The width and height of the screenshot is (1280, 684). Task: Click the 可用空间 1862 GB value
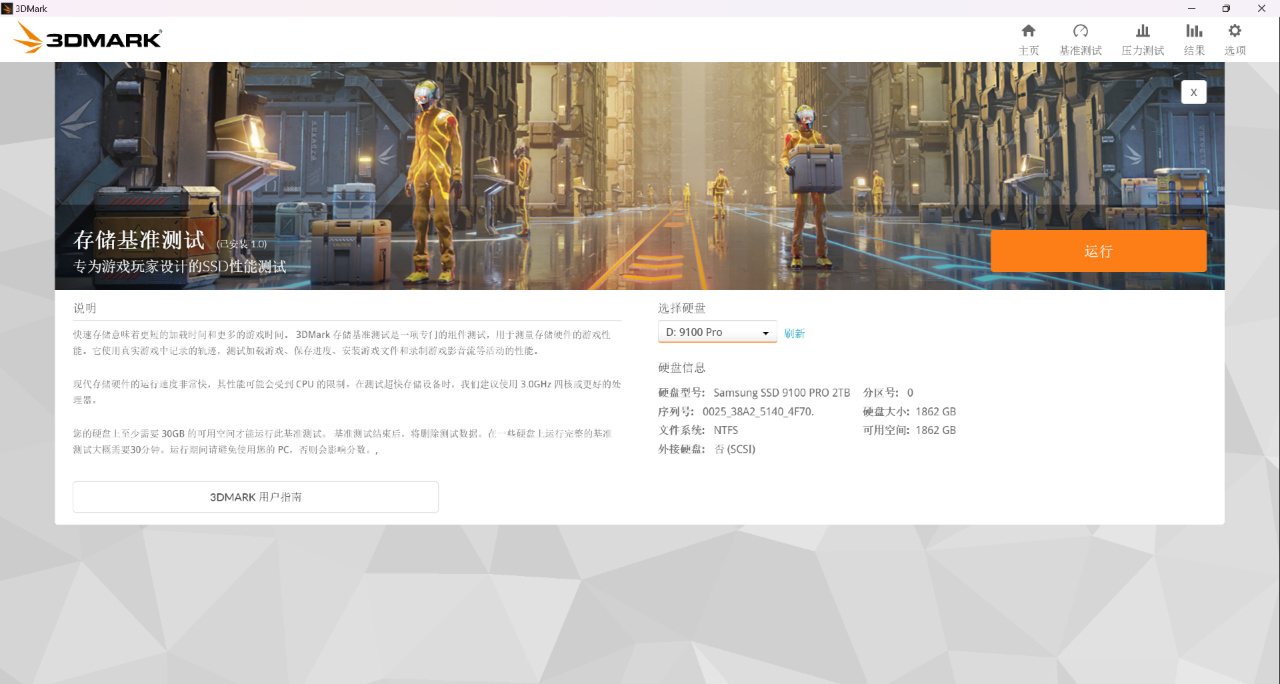[935, 430]
